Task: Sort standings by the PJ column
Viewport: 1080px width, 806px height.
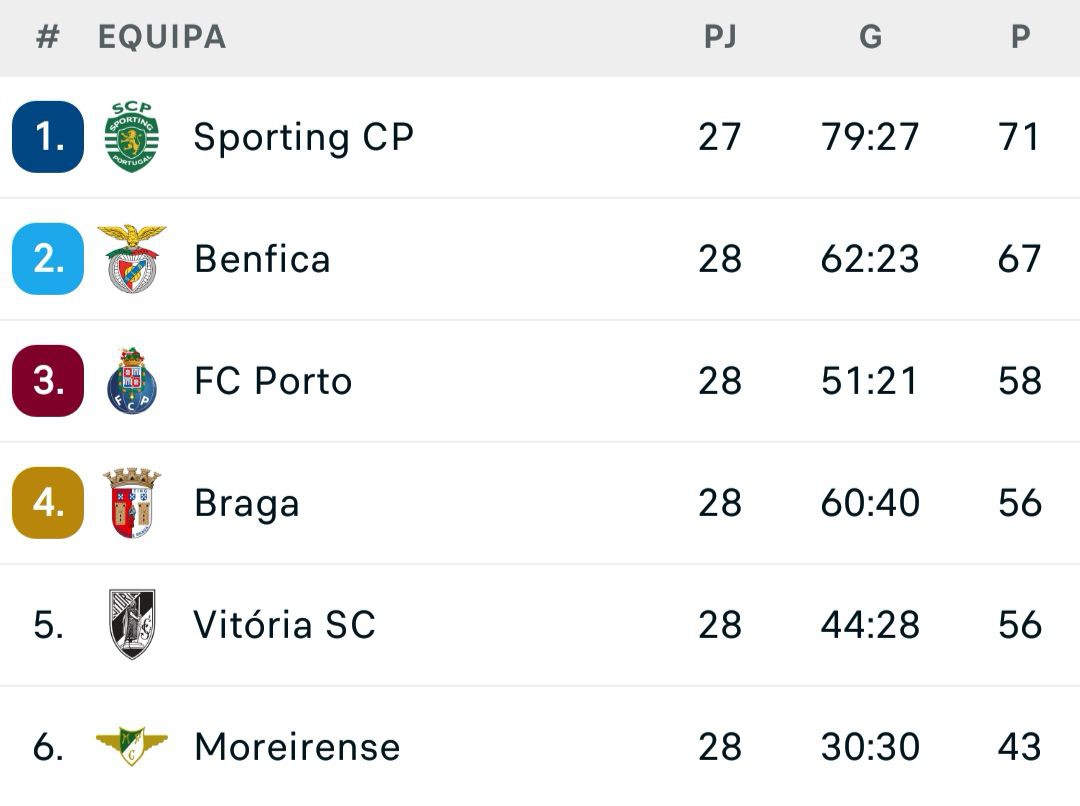Action: [722, 37]
